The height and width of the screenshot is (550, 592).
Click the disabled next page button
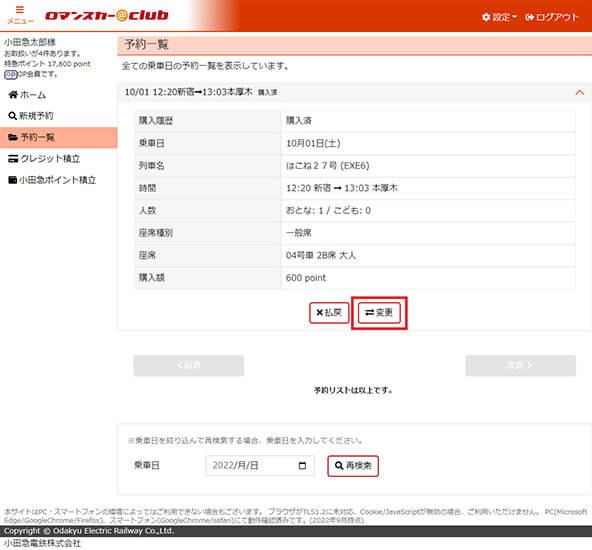[x=520, y=365]
